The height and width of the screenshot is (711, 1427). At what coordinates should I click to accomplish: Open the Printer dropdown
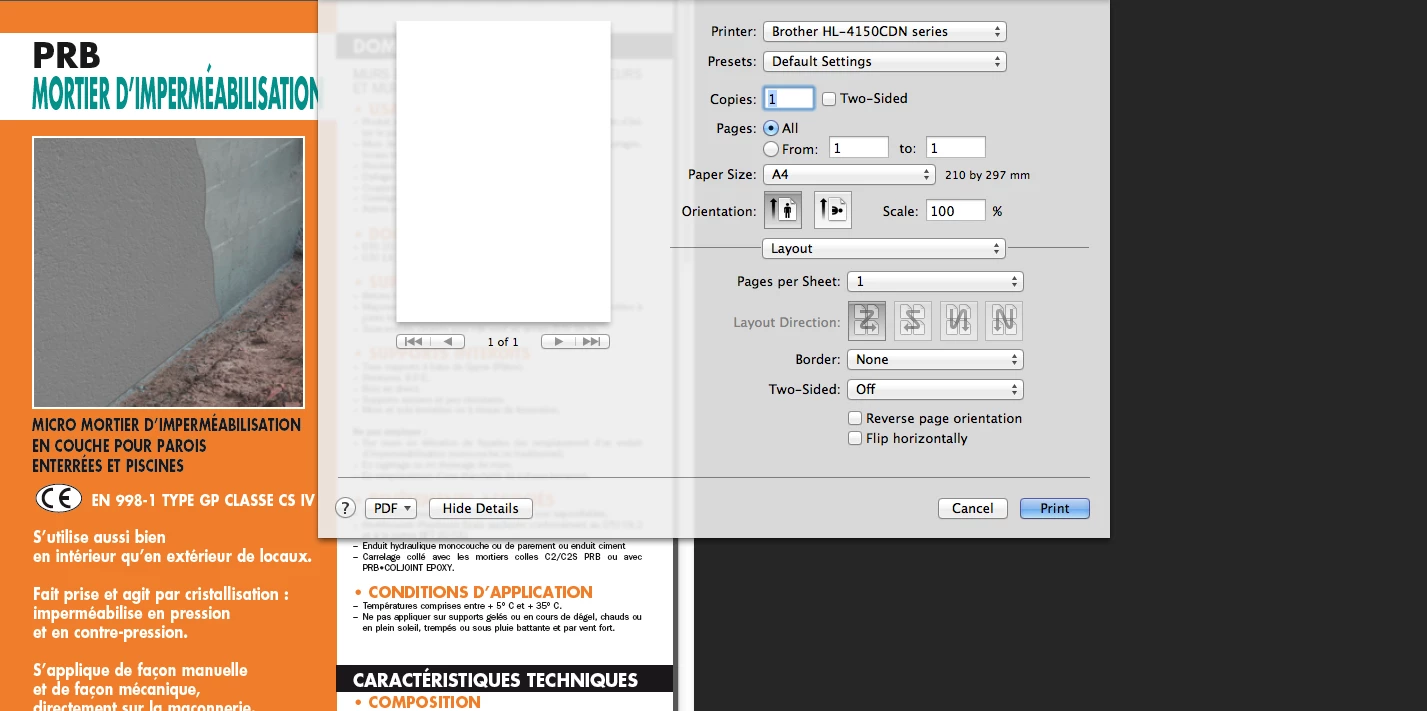point(884,32)
